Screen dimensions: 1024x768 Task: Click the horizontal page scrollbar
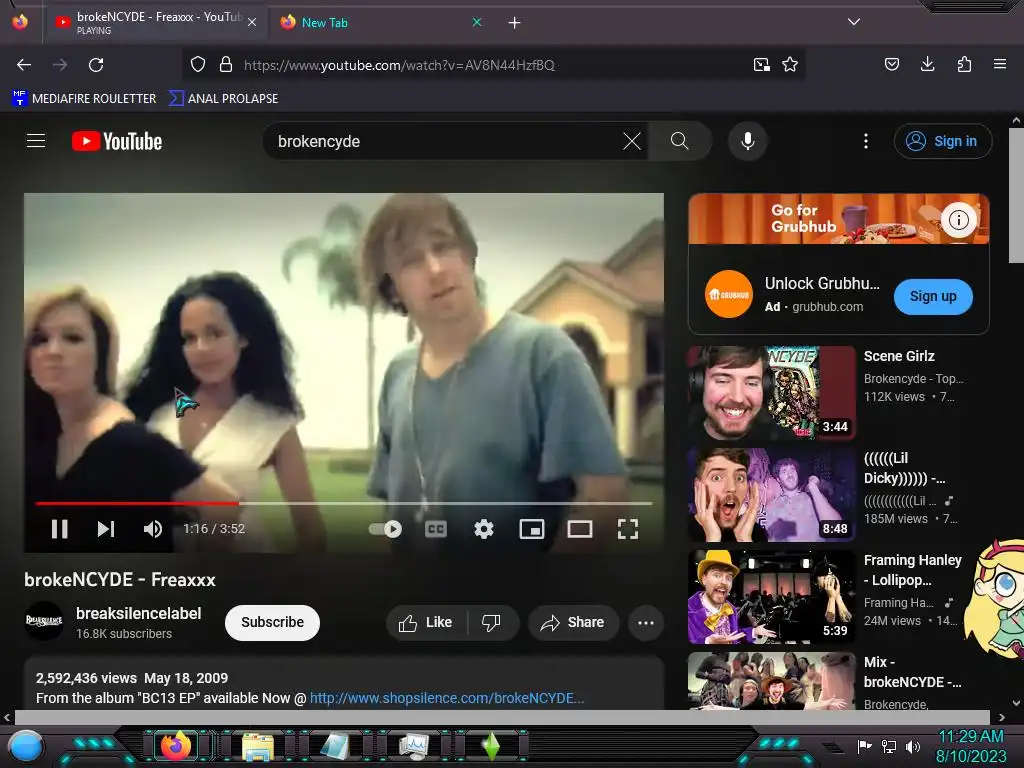(502, 717)
